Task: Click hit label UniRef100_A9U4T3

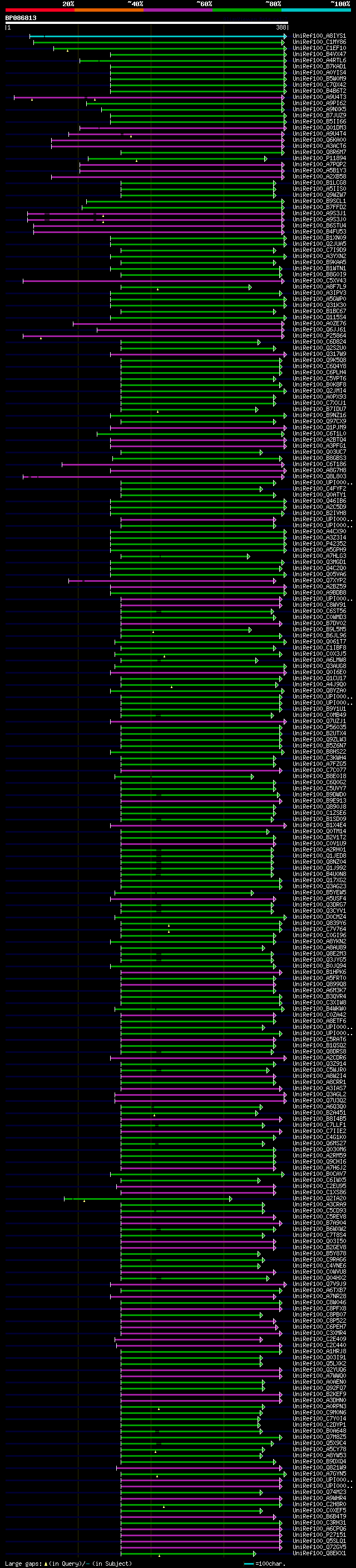Action: click(319, 97)
